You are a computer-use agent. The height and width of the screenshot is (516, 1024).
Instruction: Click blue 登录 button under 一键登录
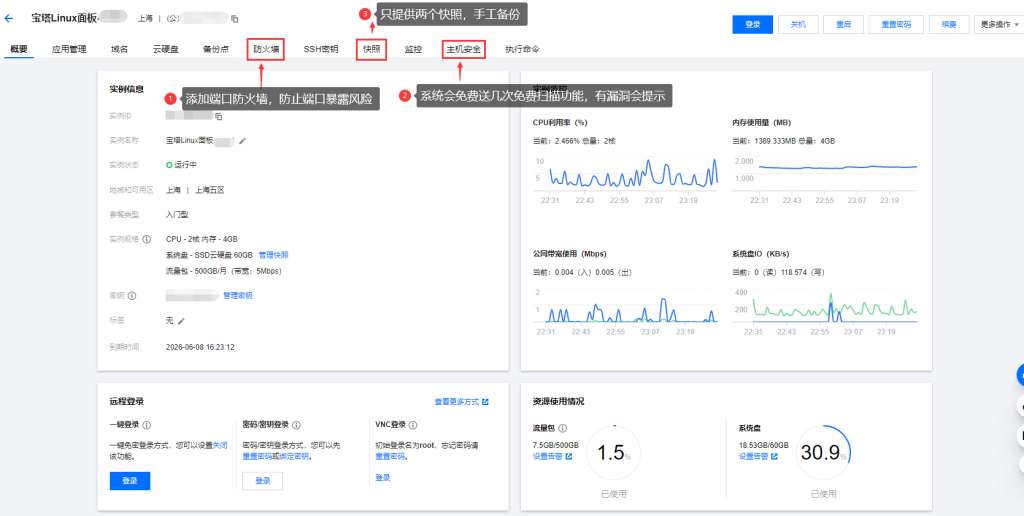[x=130, y=481]
